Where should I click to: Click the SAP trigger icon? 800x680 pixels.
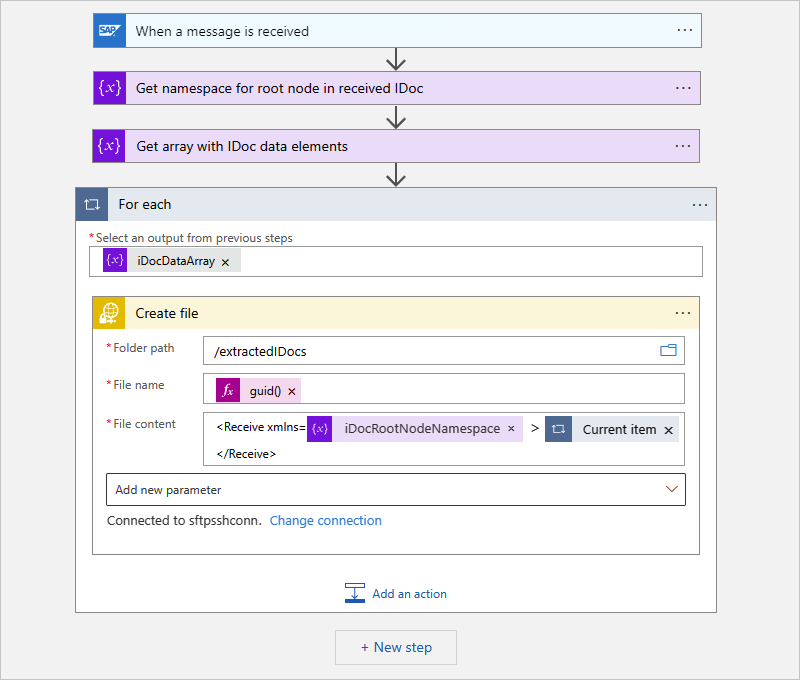point(109,31)
